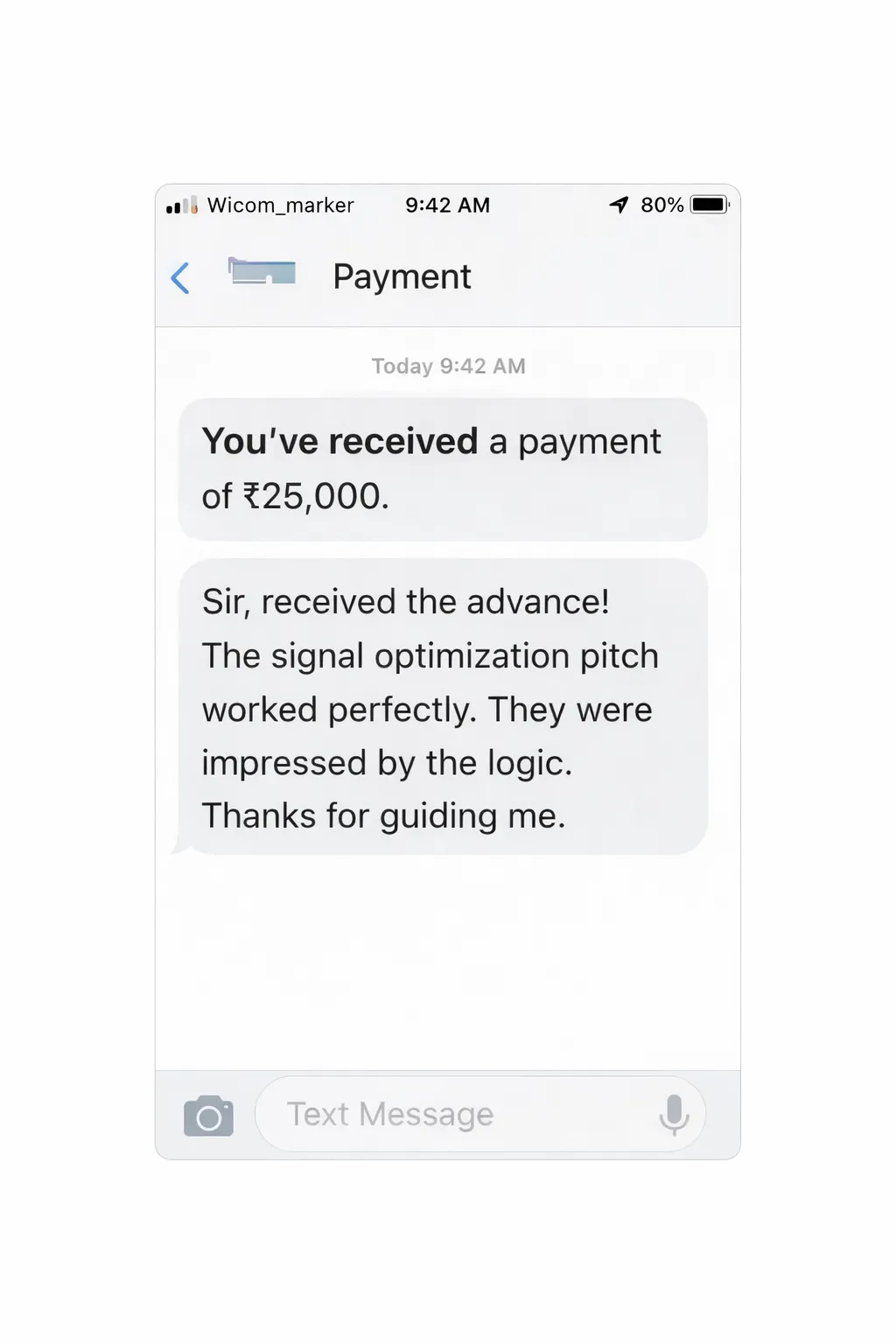Tap the bold "You've received" text
This screenshot has height=1344, width=896.
click(x=339, y=441)
